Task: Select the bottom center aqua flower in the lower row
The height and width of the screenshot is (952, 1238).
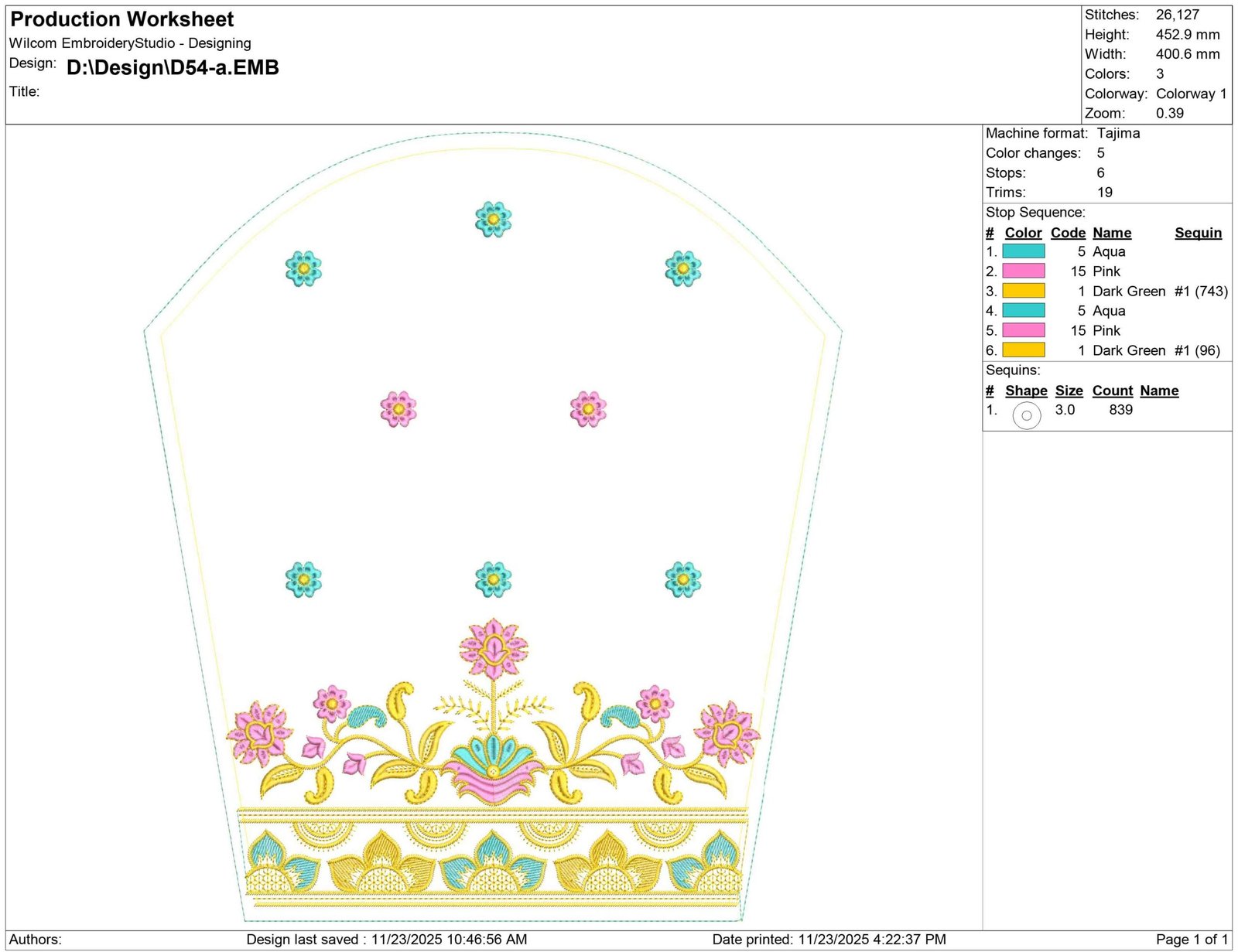Action: 493,579
